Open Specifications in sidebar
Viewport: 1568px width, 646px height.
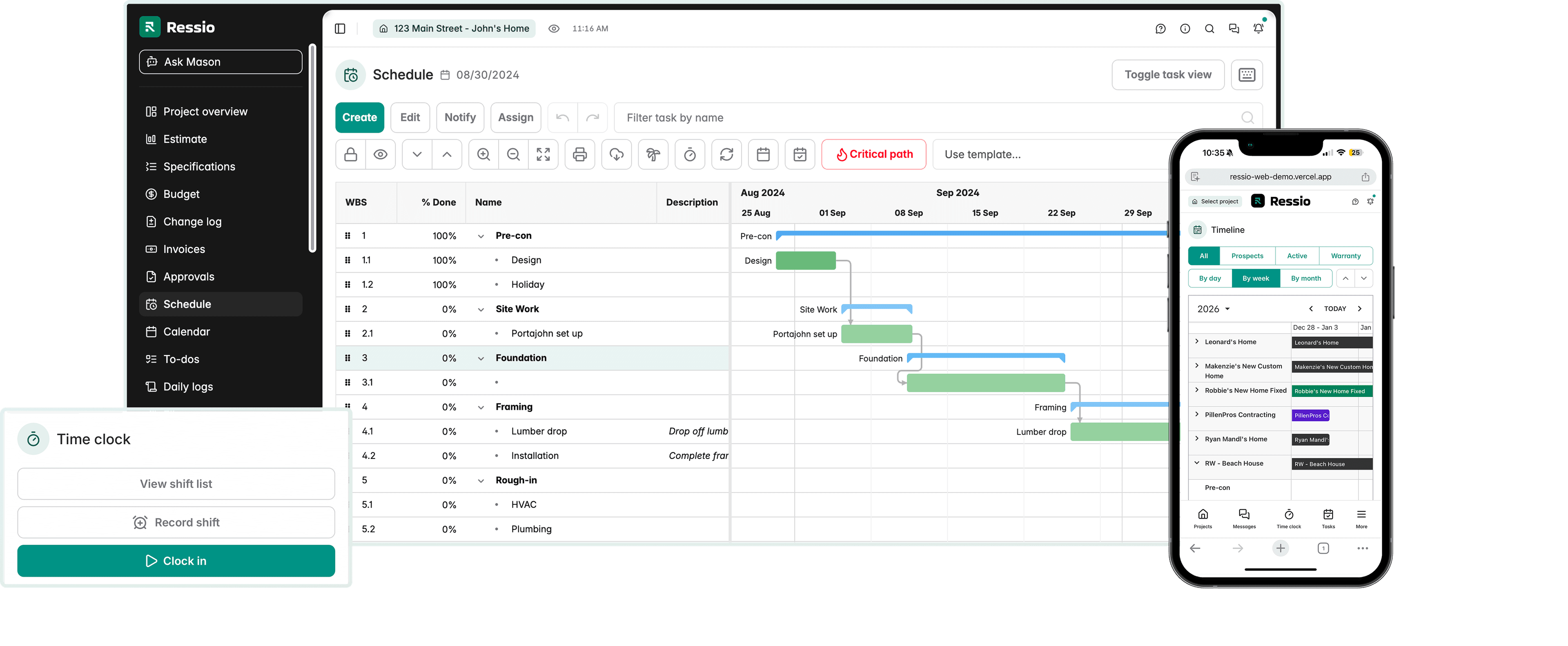pos(220,167)
